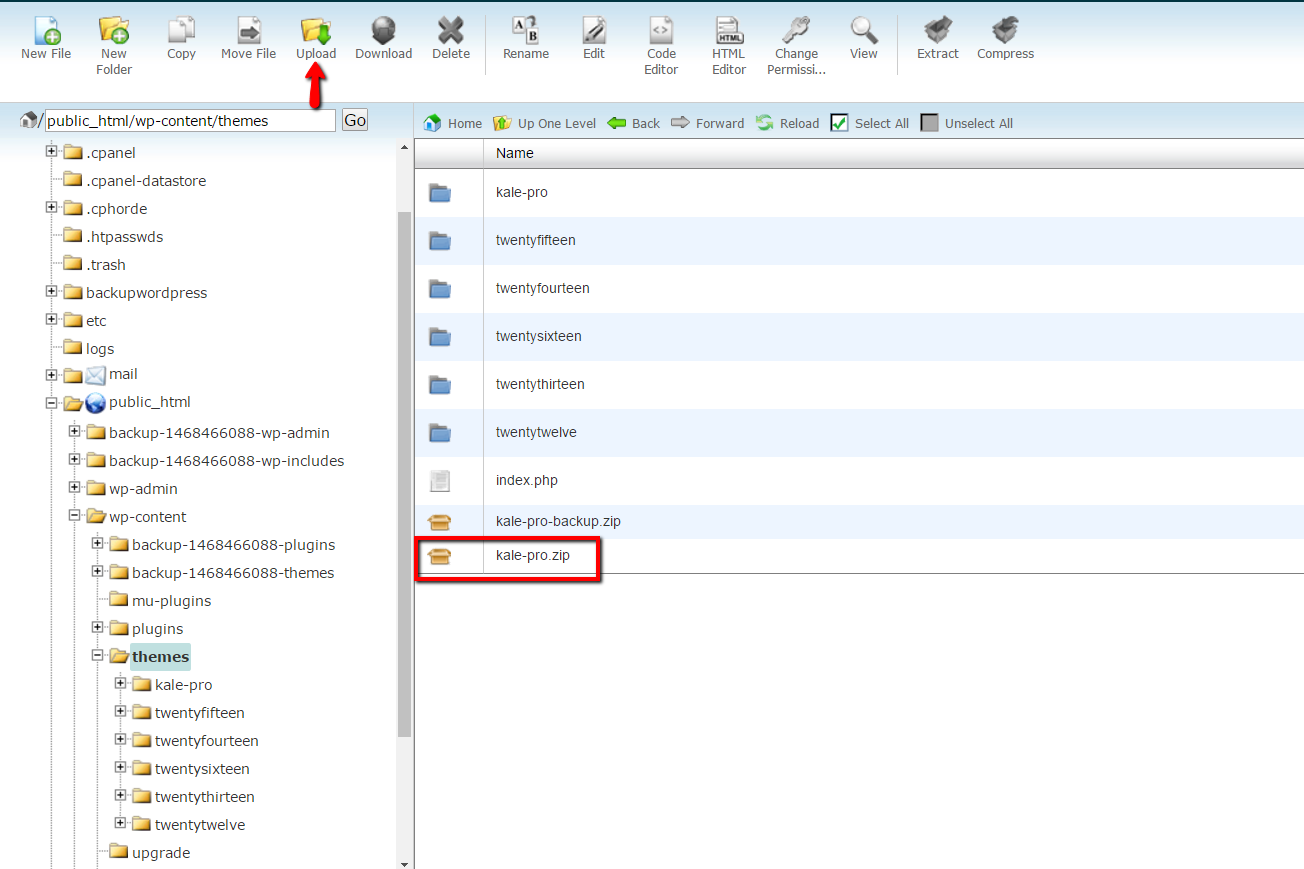Select the upgrade folder in tree
Image resolution: width=1304 pixels, height=869 pixels.
pos(161,852)
